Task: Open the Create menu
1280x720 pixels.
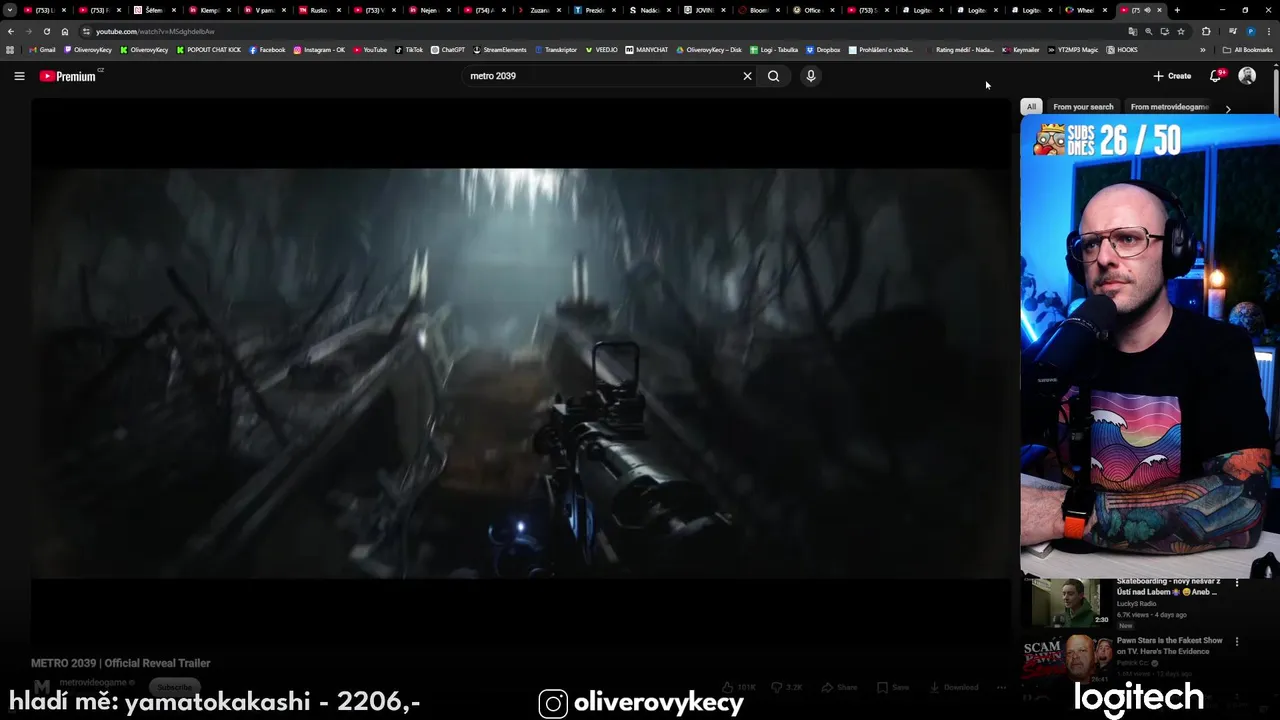Action: point(1171,76)
